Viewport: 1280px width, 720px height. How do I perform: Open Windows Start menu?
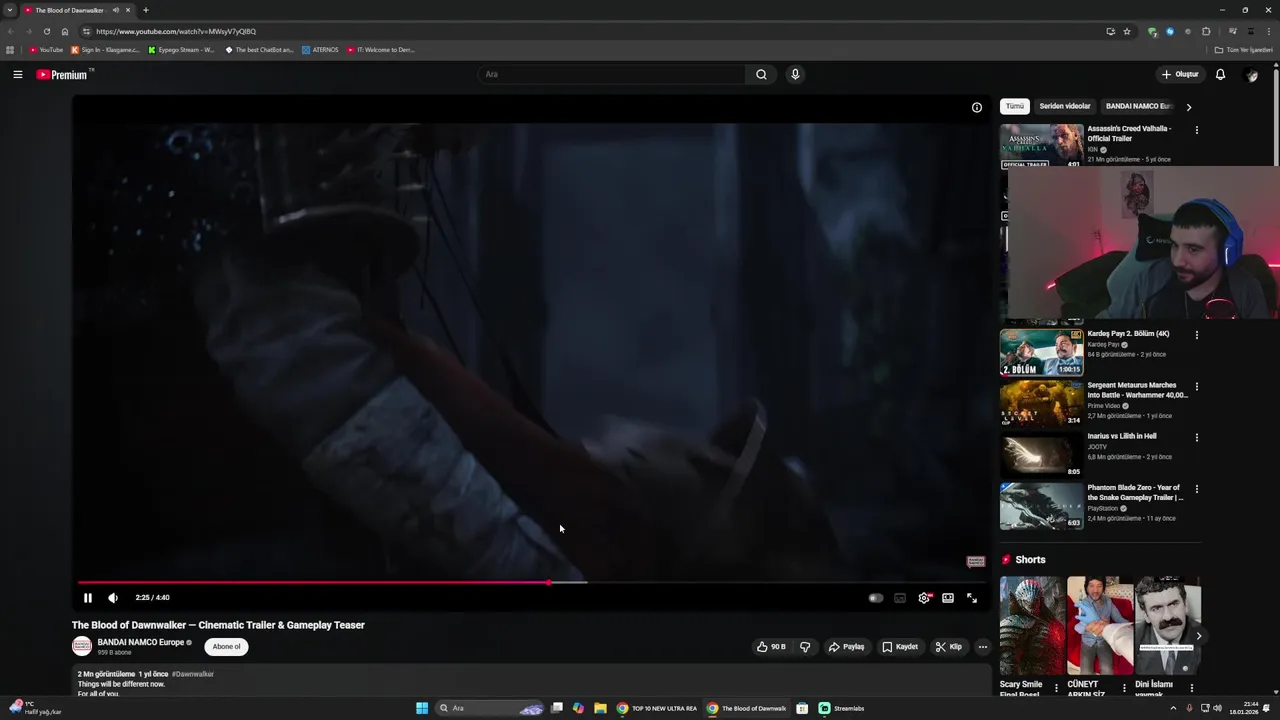pyautogui.click(x=422, y=708)
